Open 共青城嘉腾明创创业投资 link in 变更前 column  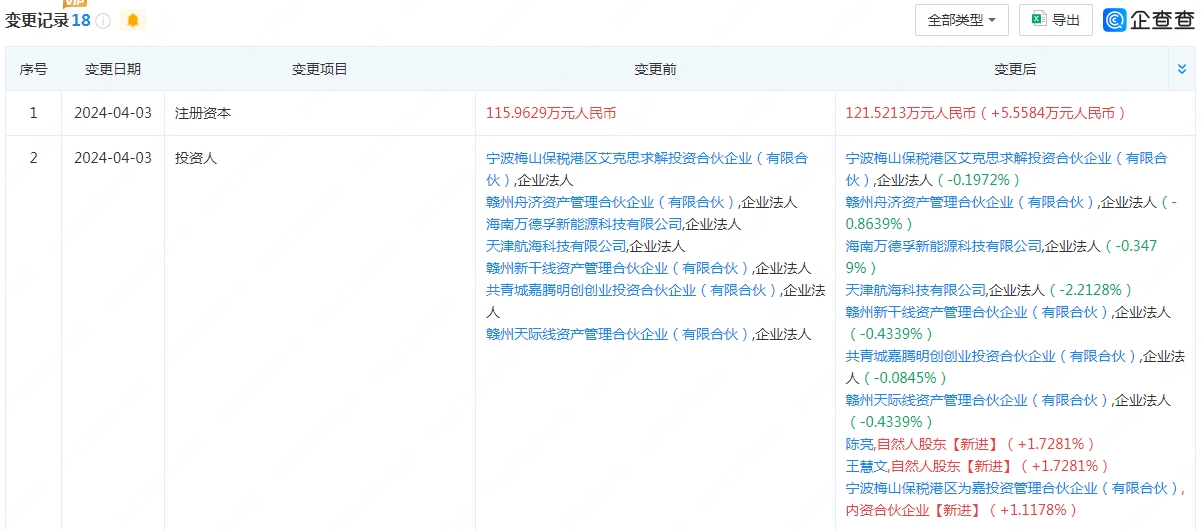[632, 290]
